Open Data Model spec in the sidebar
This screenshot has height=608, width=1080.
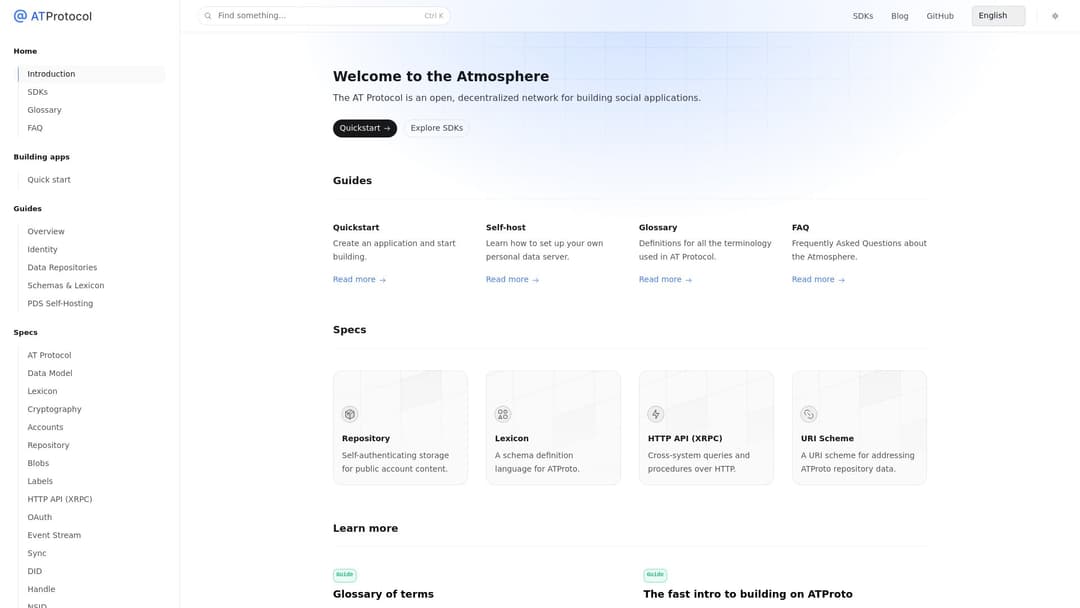(50, 373)
